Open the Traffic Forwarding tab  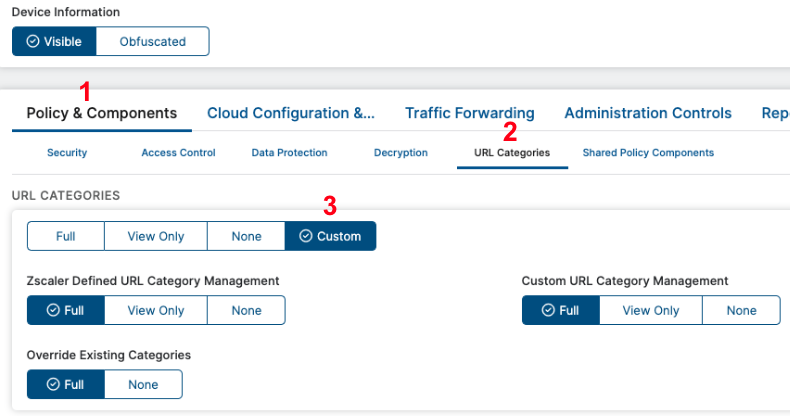[469, 114]
